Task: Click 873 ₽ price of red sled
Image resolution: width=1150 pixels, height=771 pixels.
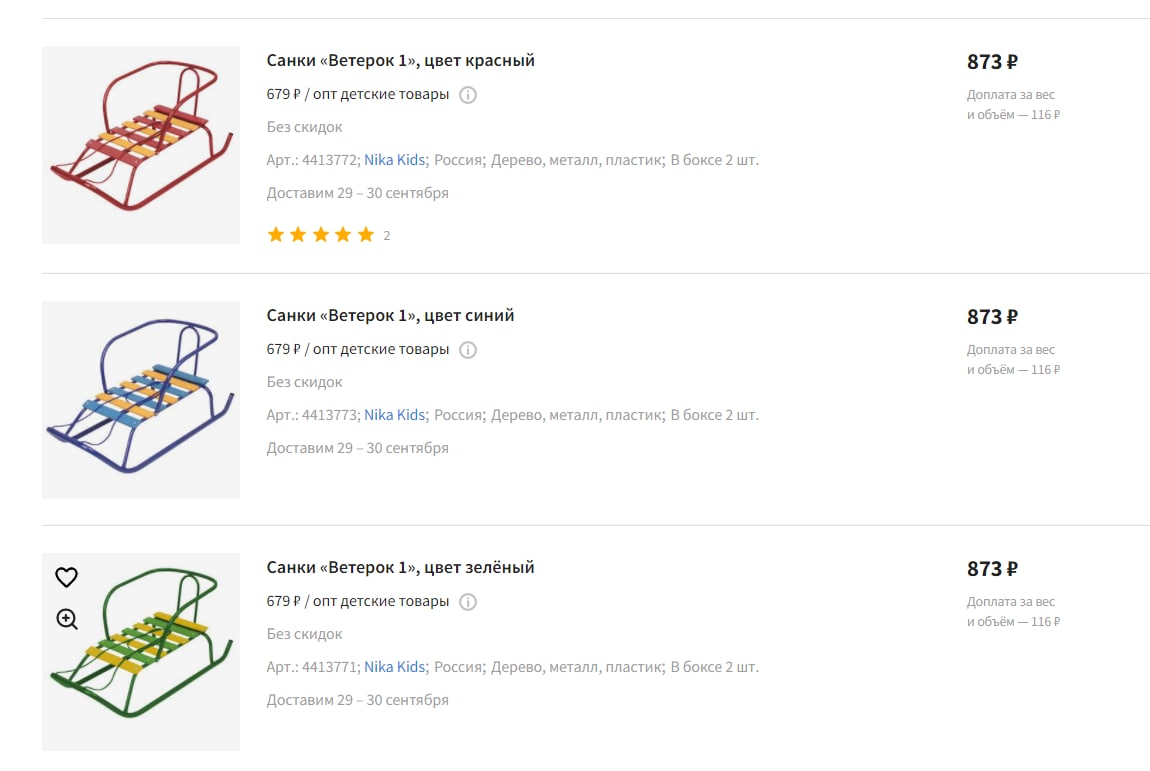Action: pos(992,62)
